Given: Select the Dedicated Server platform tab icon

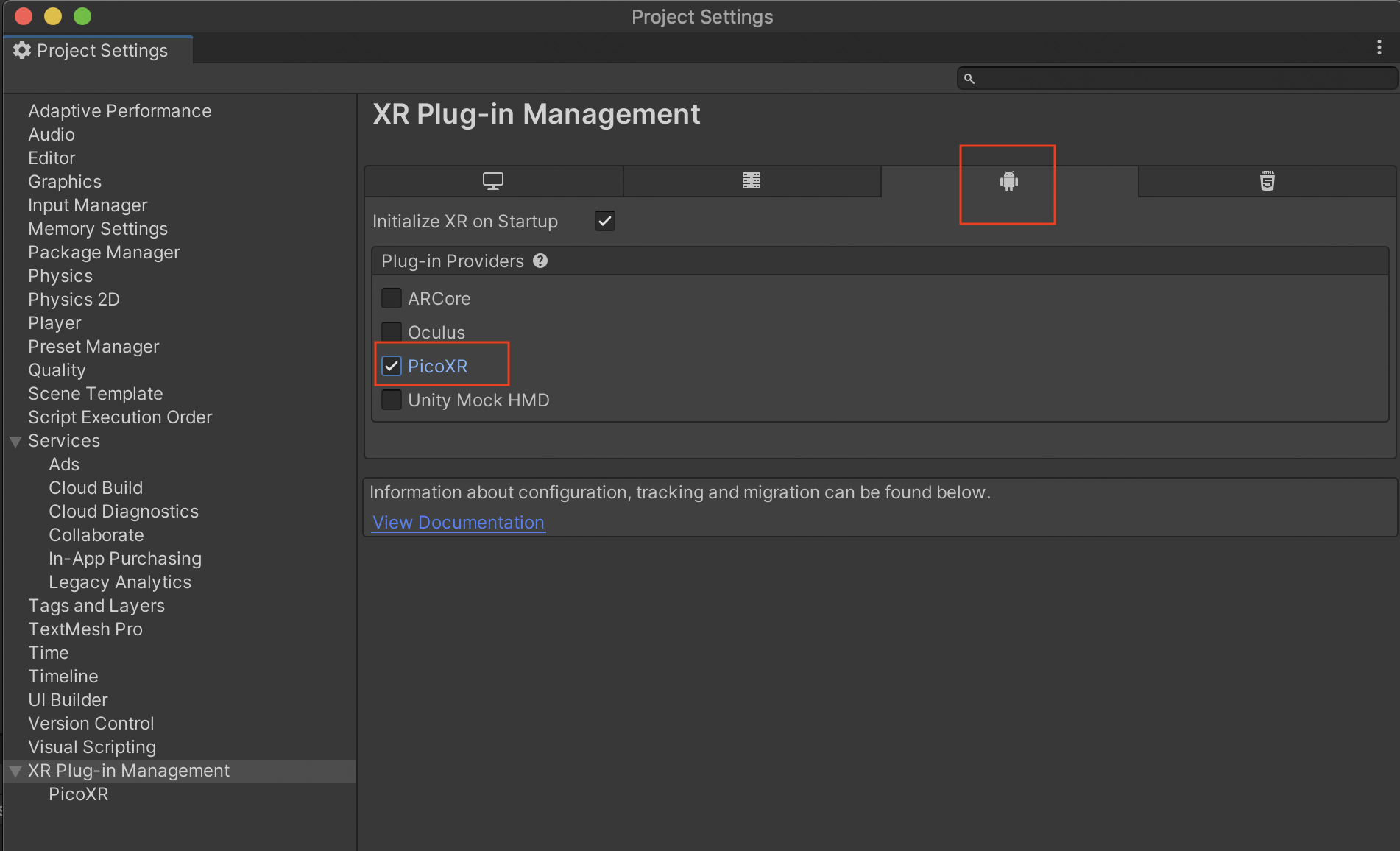Looking at the screenshot, I should [752, 181].
